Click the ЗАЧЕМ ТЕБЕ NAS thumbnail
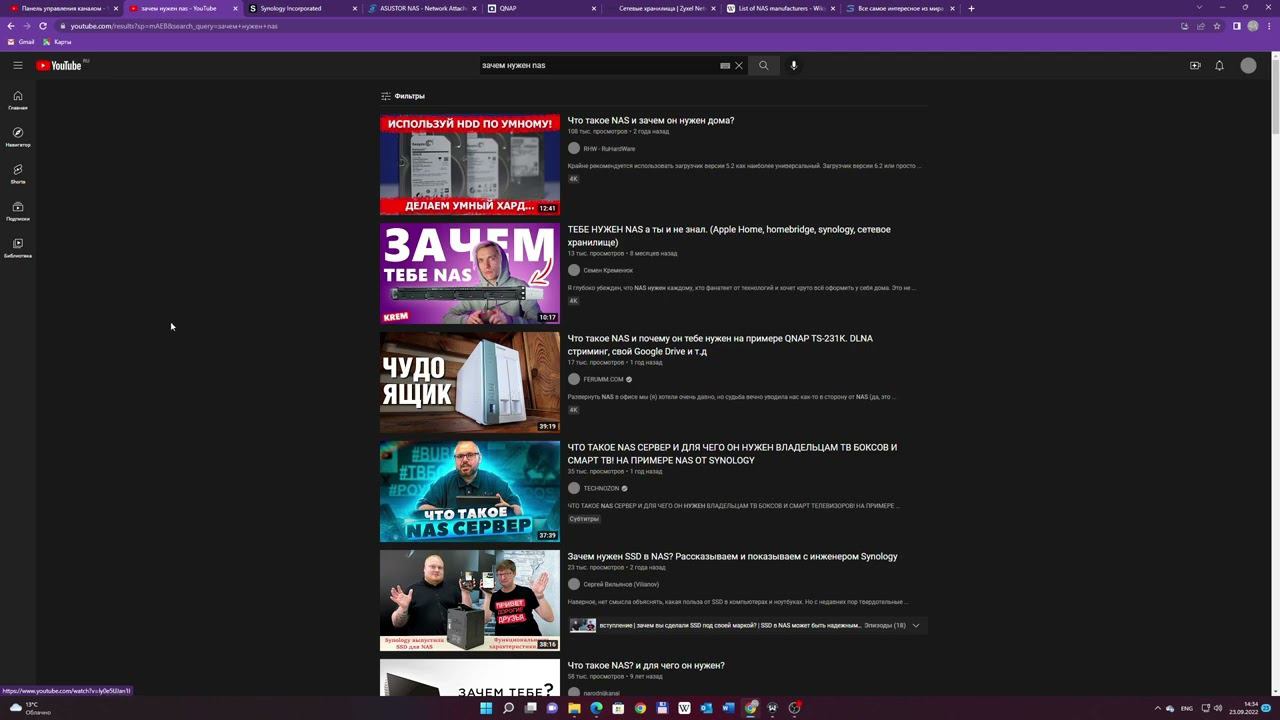The height and width of the screenshot is (720, 1280). click(x=470, y=274)
